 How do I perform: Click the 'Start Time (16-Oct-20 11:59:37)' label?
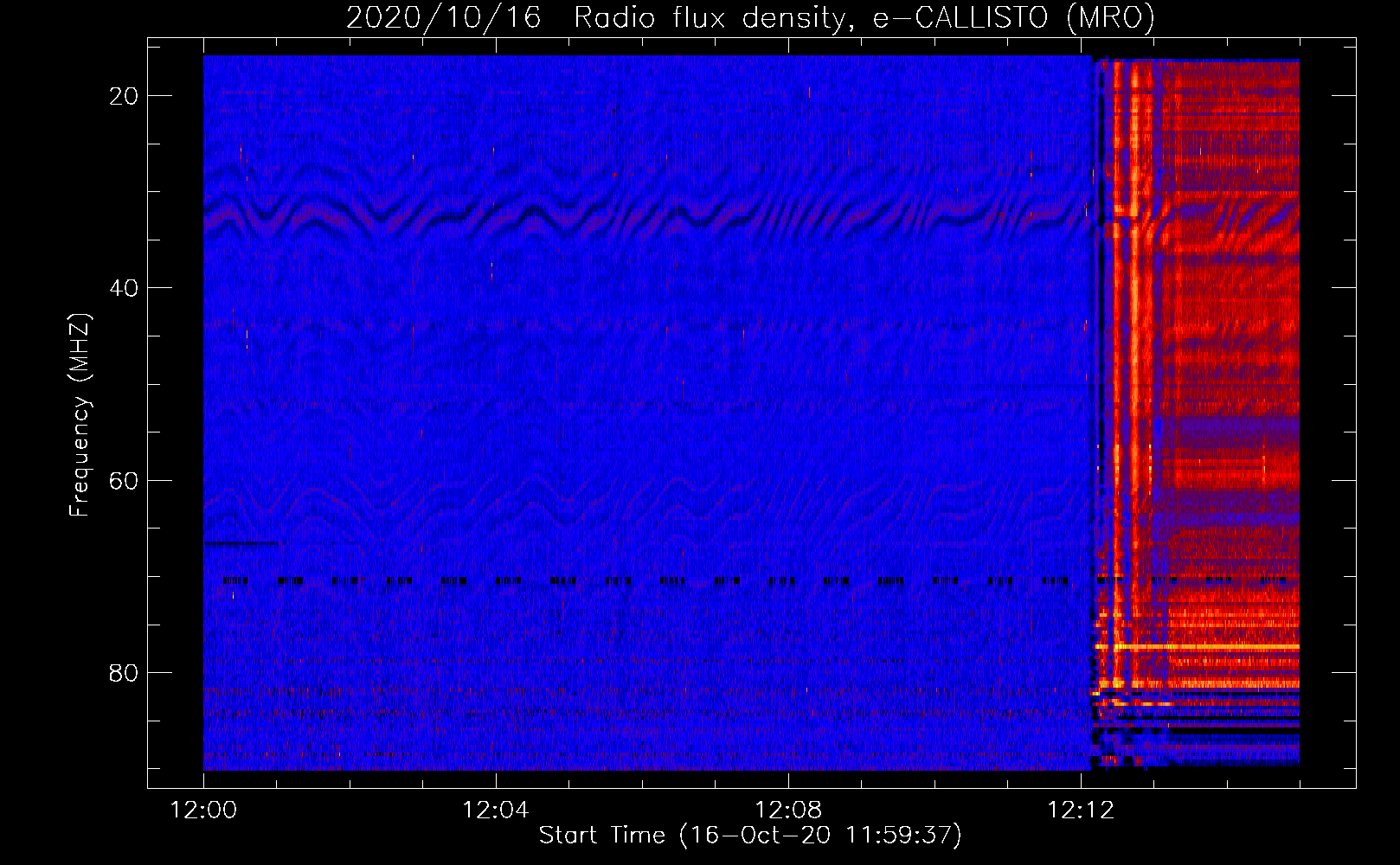pos(750,836)
